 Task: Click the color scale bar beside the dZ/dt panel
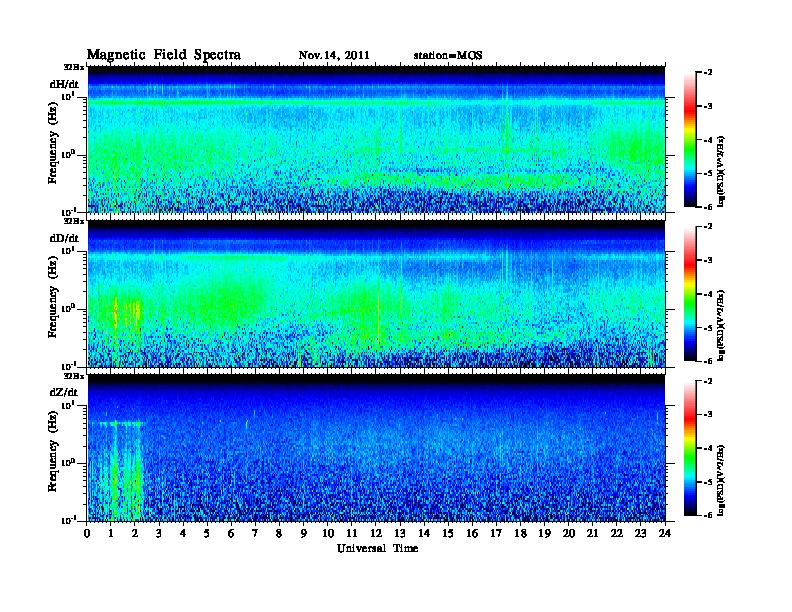point(690,448)
